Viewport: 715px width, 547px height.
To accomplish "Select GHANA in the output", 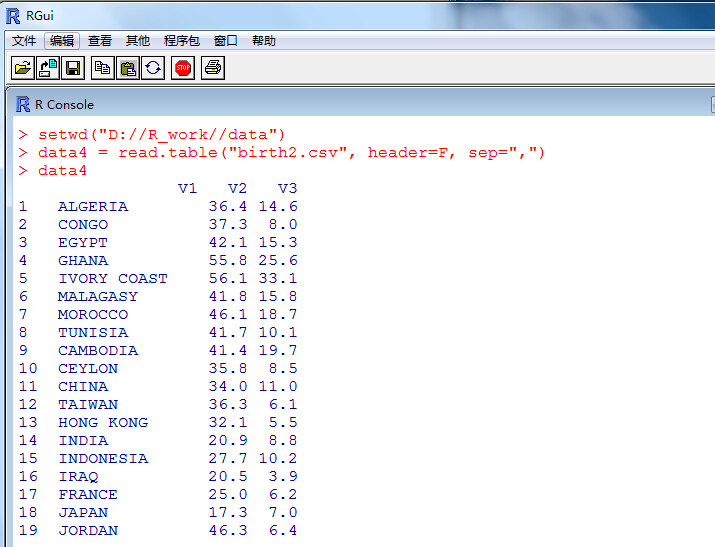I will pyautogui.click(x=83, y=260).
